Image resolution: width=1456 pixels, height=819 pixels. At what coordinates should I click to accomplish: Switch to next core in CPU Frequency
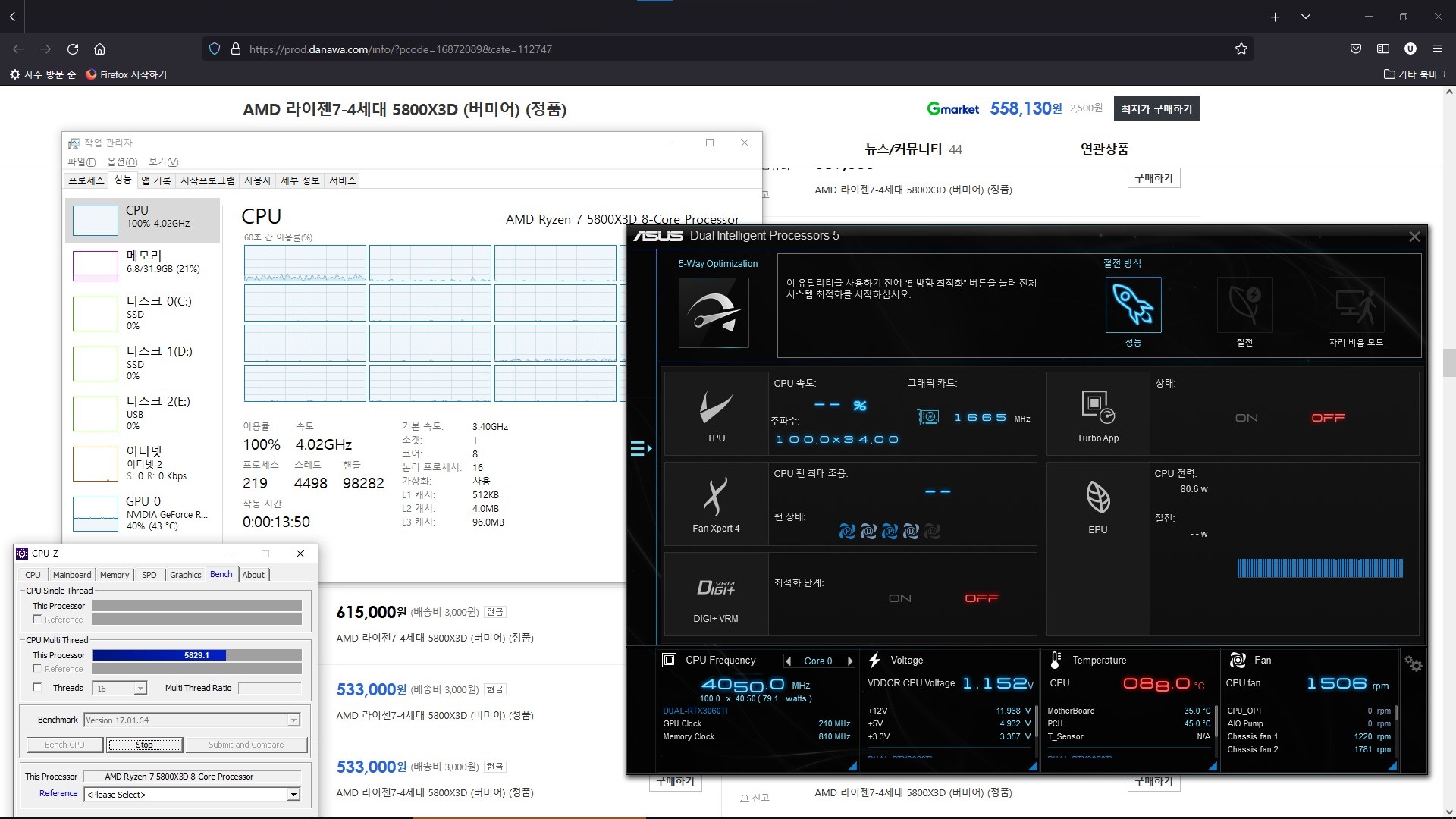click(850, 661)
